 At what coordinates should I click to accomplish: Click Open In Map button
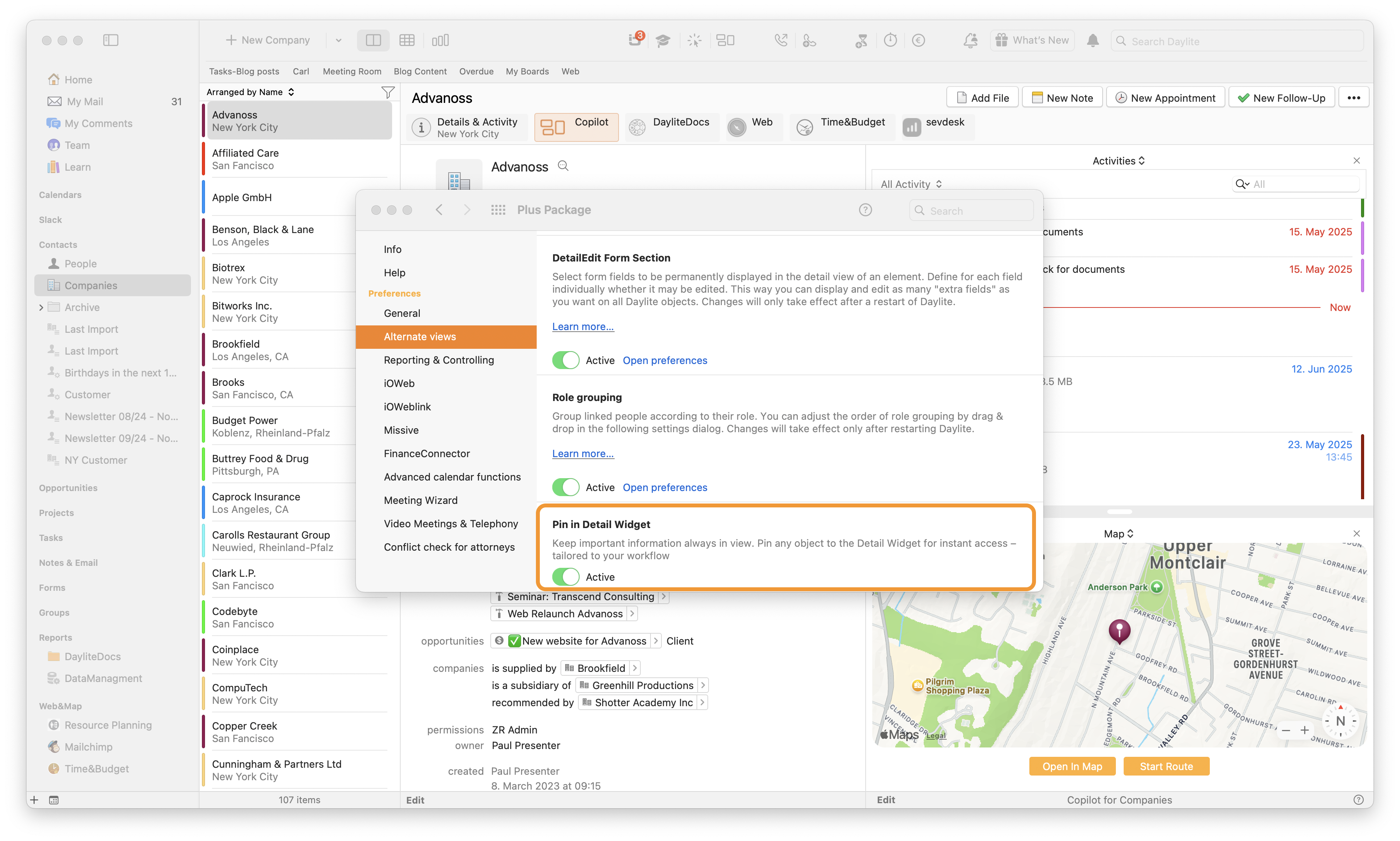click(x=1072, y=766)
